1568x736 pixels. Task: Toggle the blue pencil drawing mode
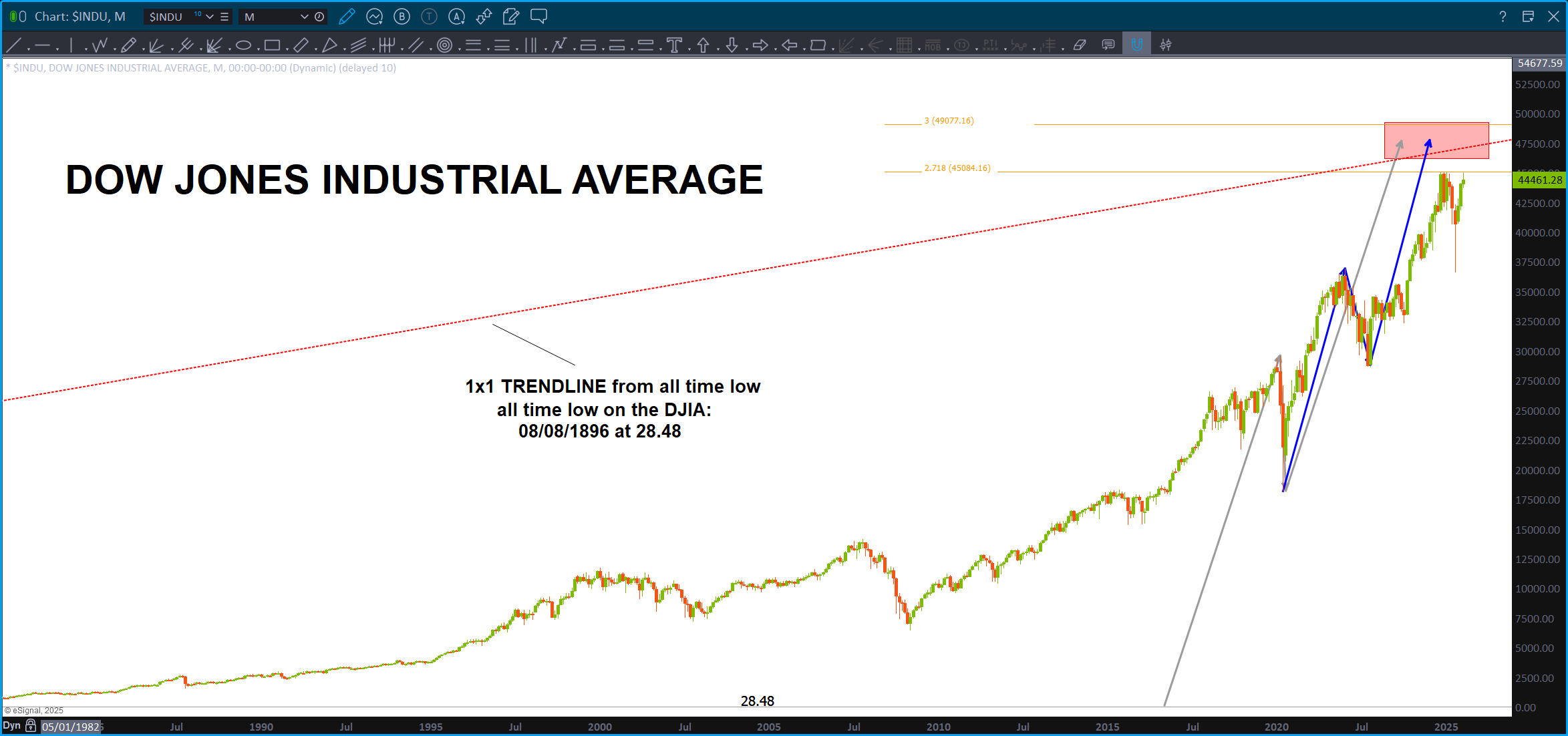pyautogui.click(x=347, y=16)
